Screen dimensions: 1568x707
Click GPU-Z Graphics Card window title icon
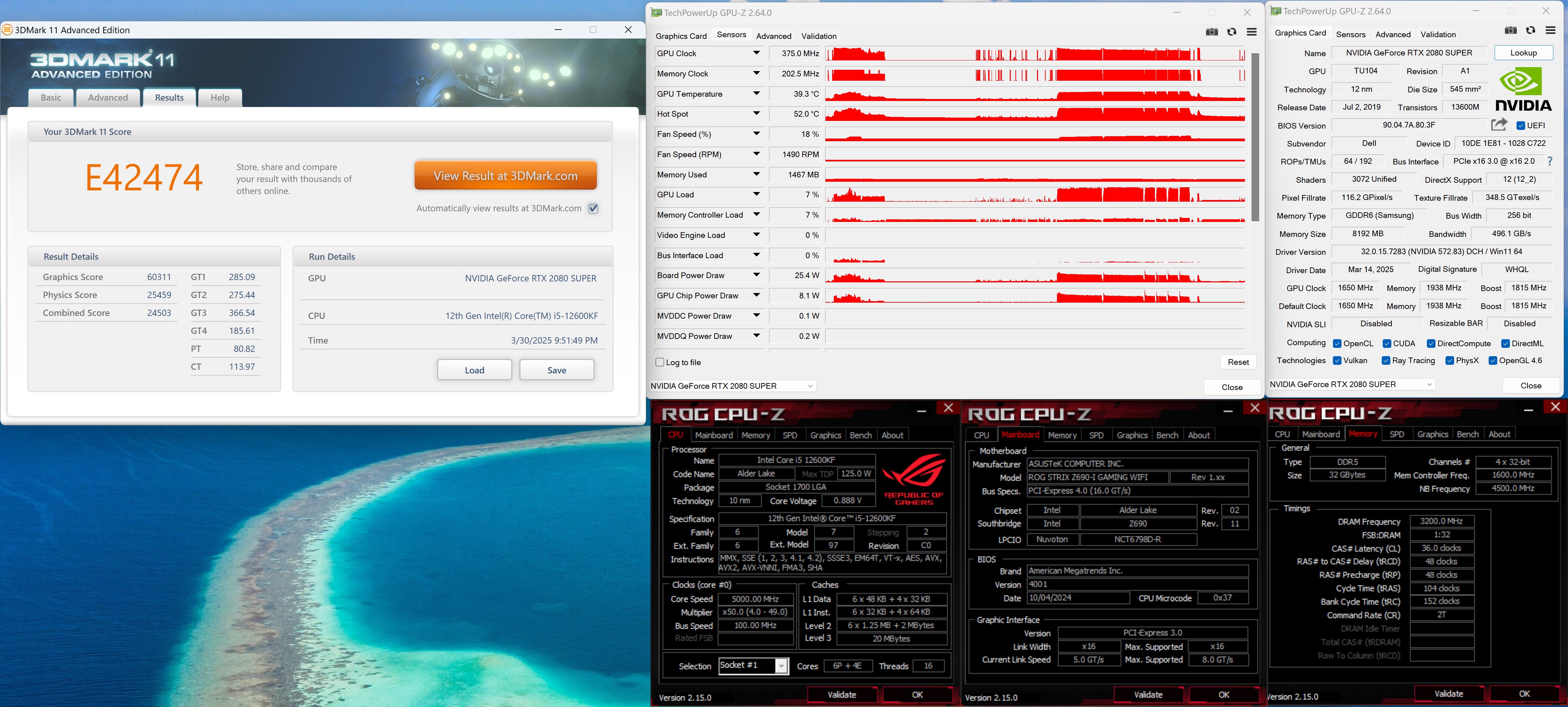click(x=1276, y=11)
